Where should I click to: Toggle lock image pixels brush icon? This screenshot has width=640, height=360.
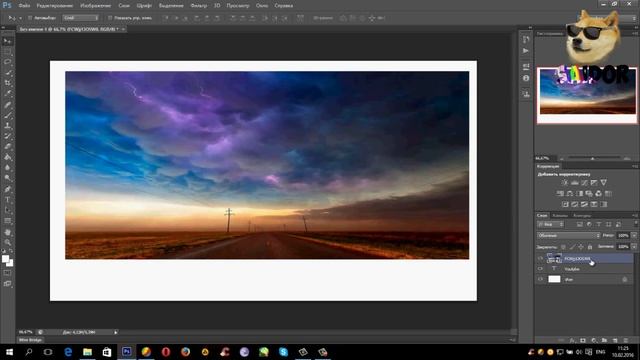coord(572,247)
